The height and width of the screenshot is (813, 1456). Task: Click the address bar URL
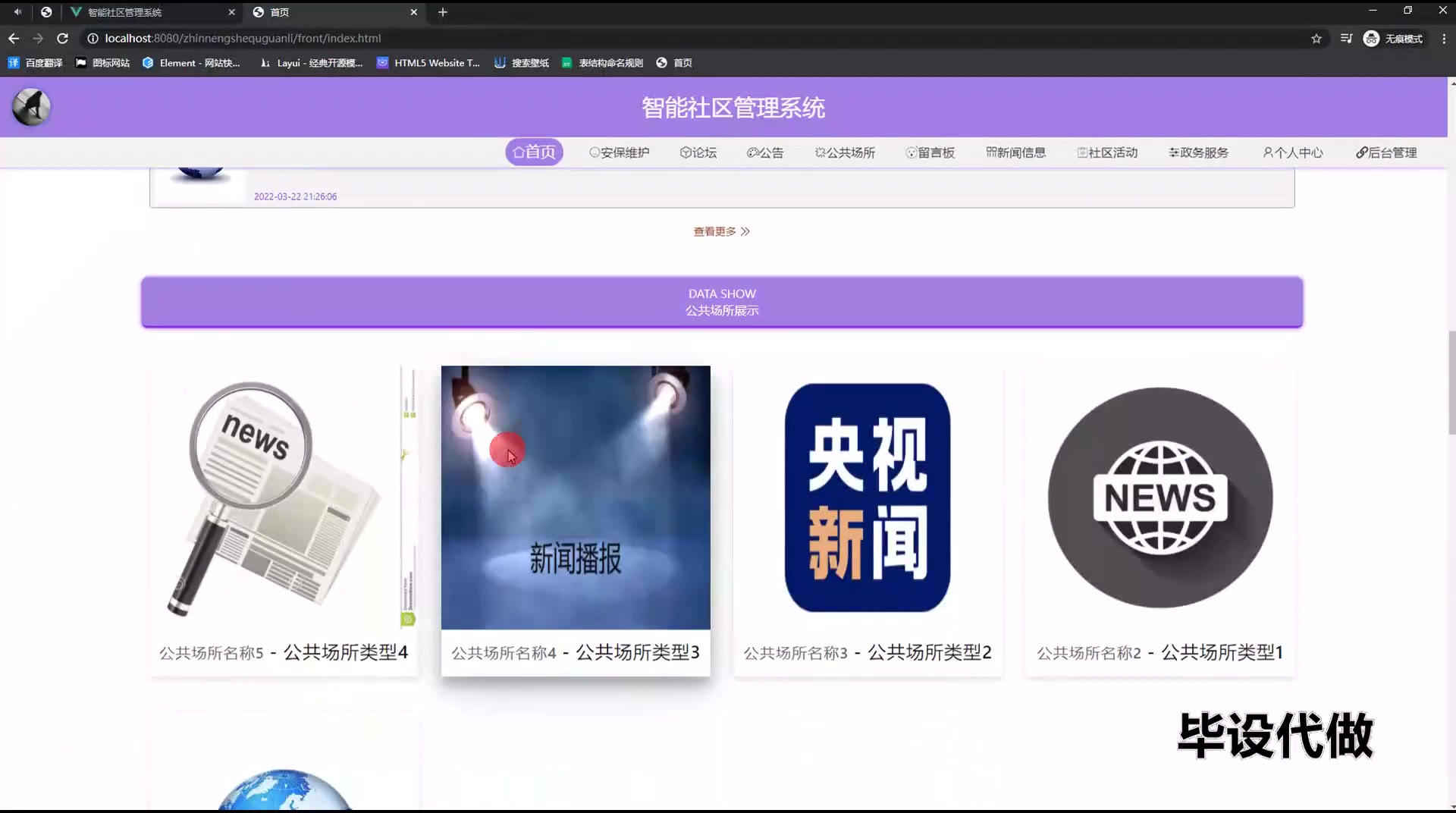click(243, 38)
